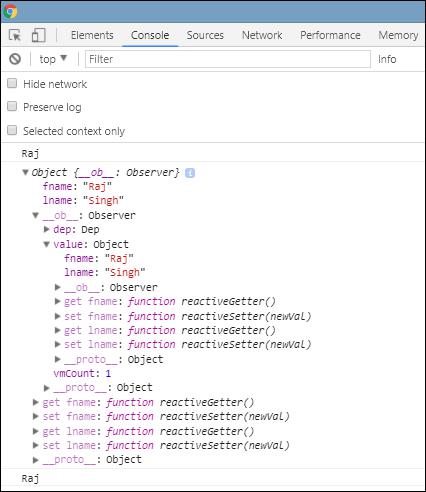This screenshot has width=426, height=492.
Task: Toggle the device toolbar icon
Action: [x=38, y=35]
